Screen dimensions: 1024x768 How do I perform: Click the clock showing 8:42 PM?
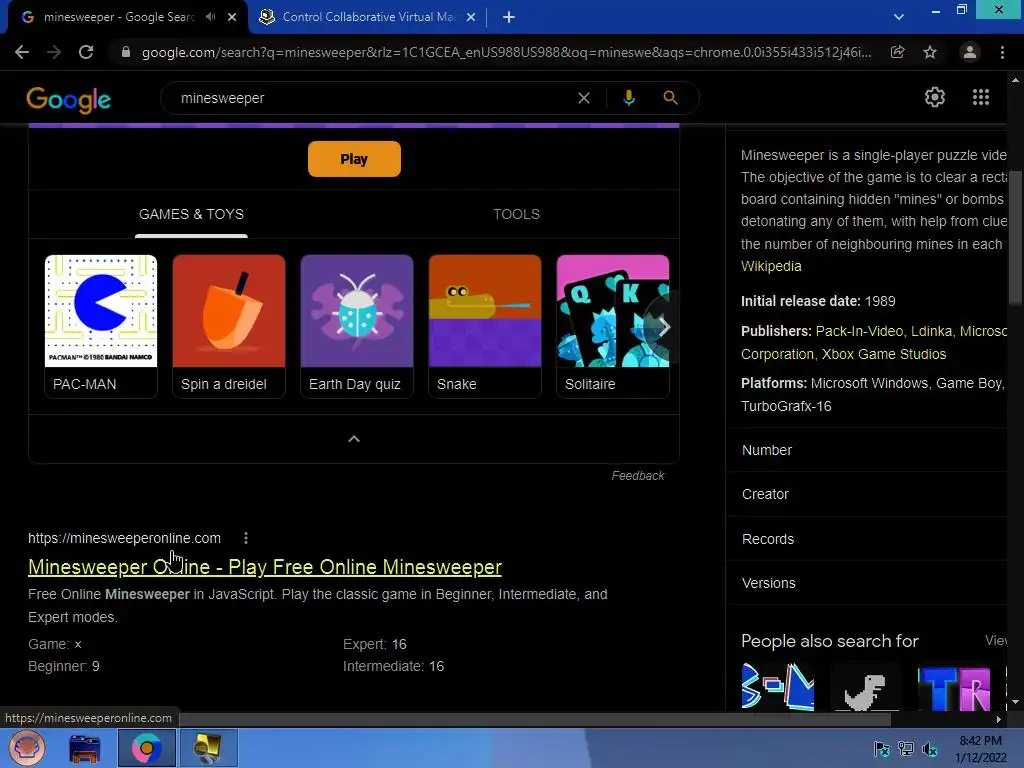[x=980, y=741]
